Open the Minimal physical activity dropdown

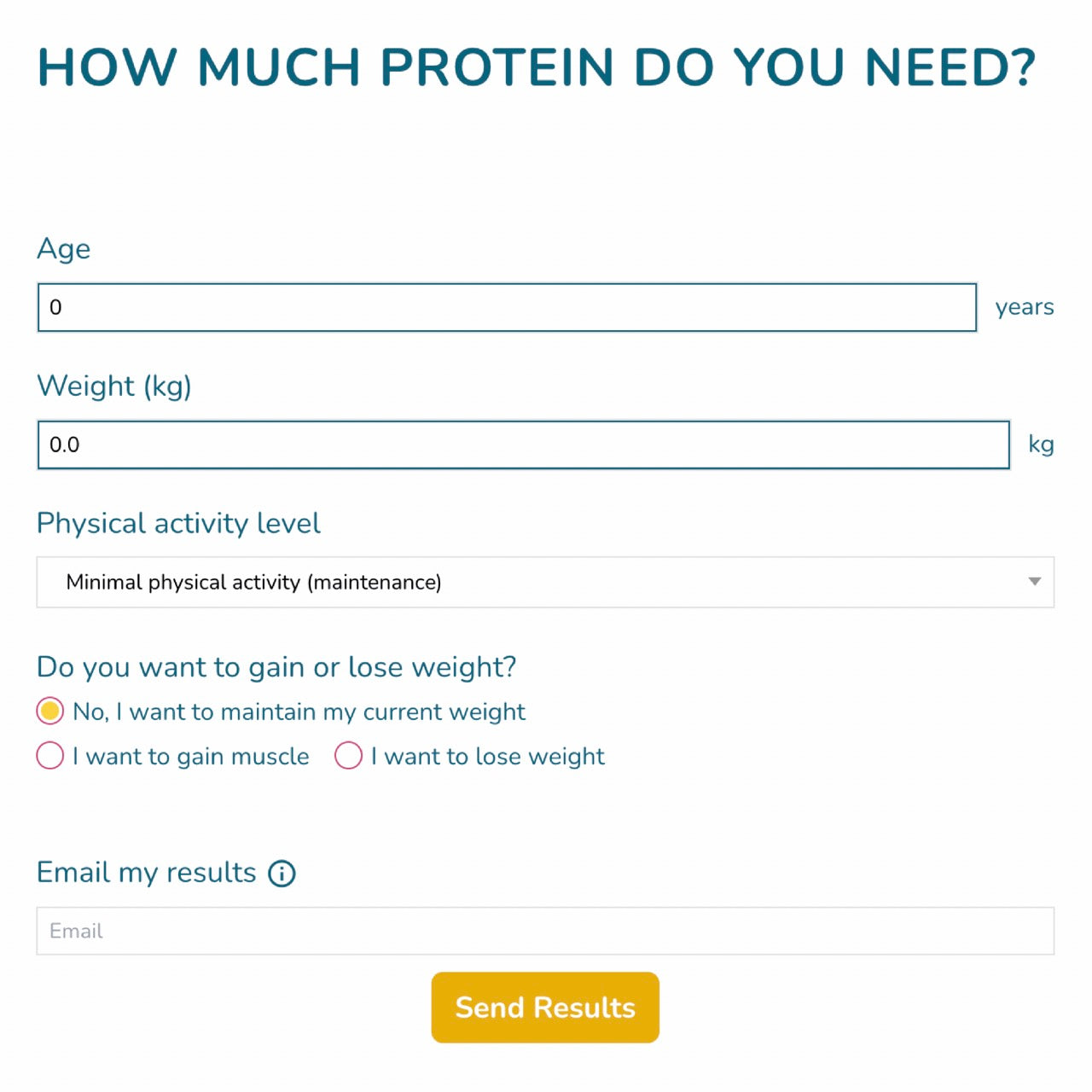tap(544, 582)
